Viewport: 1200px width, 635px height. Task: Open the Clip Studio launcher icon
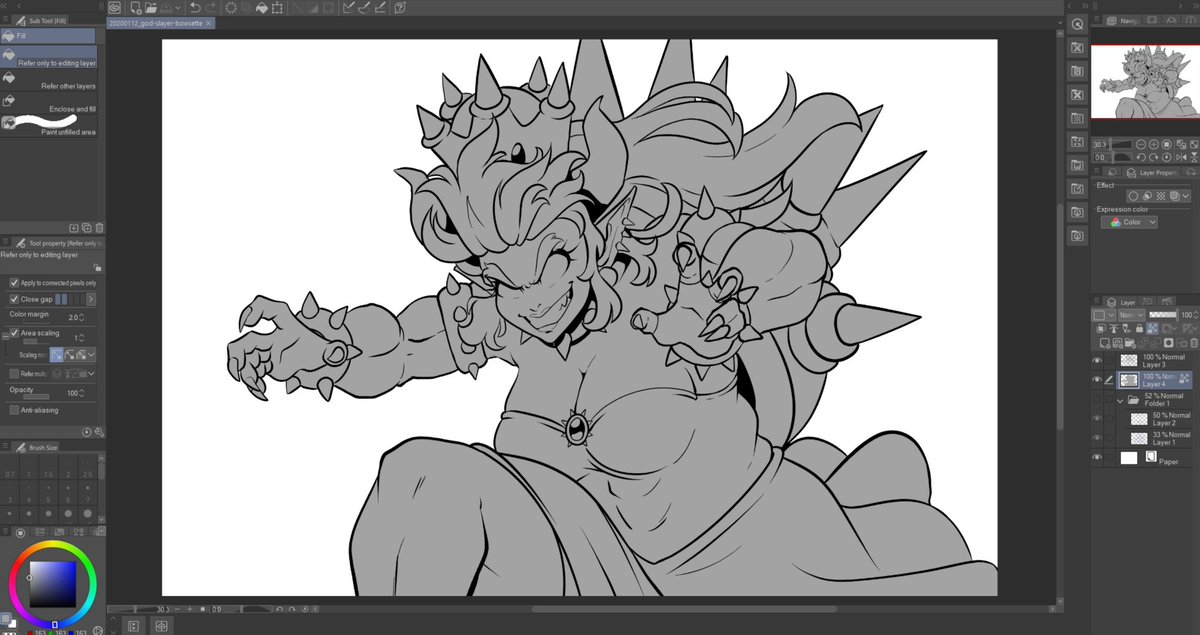point(114,7)
